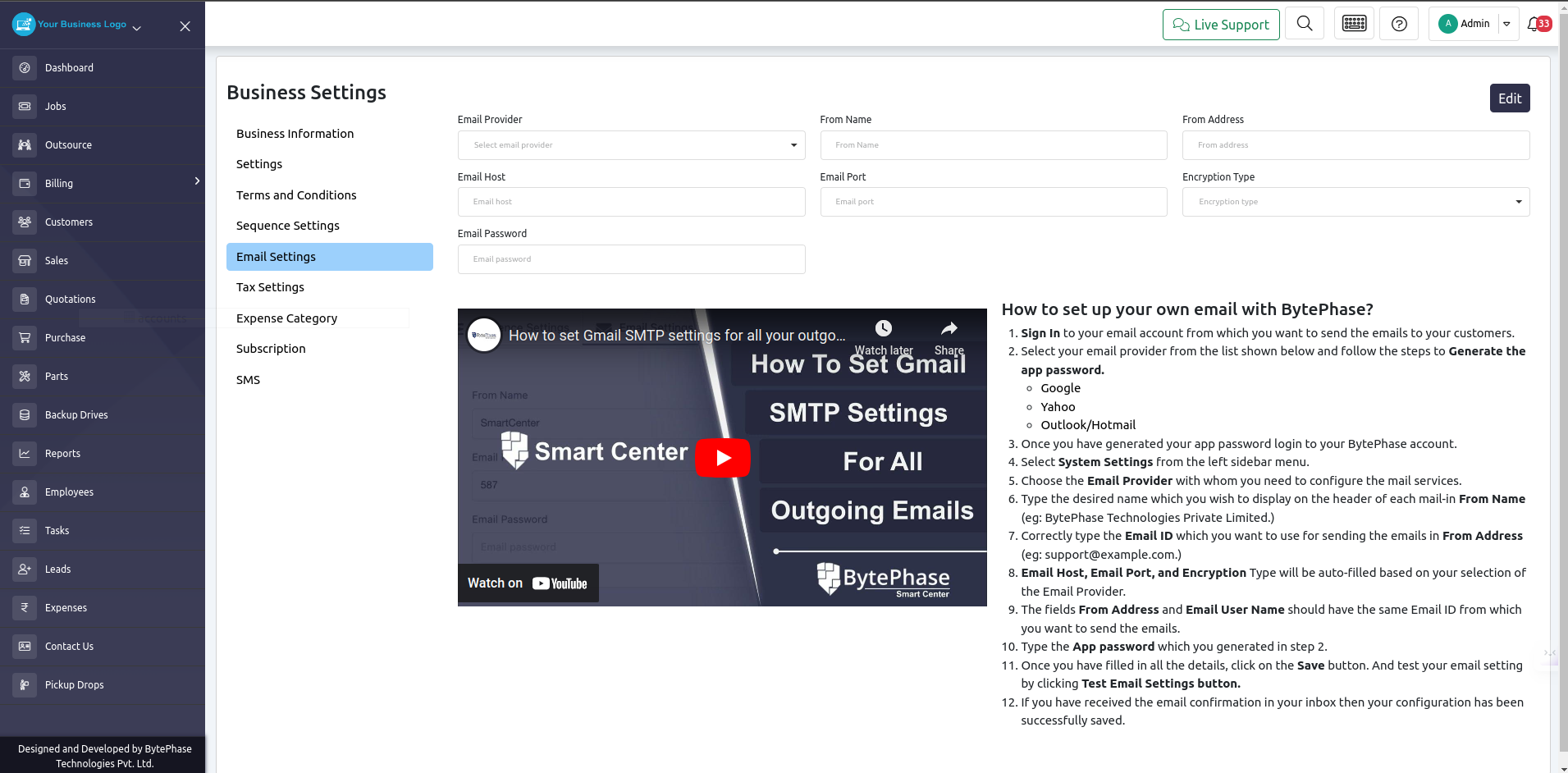Click the Employees person icon

point(25,492)
